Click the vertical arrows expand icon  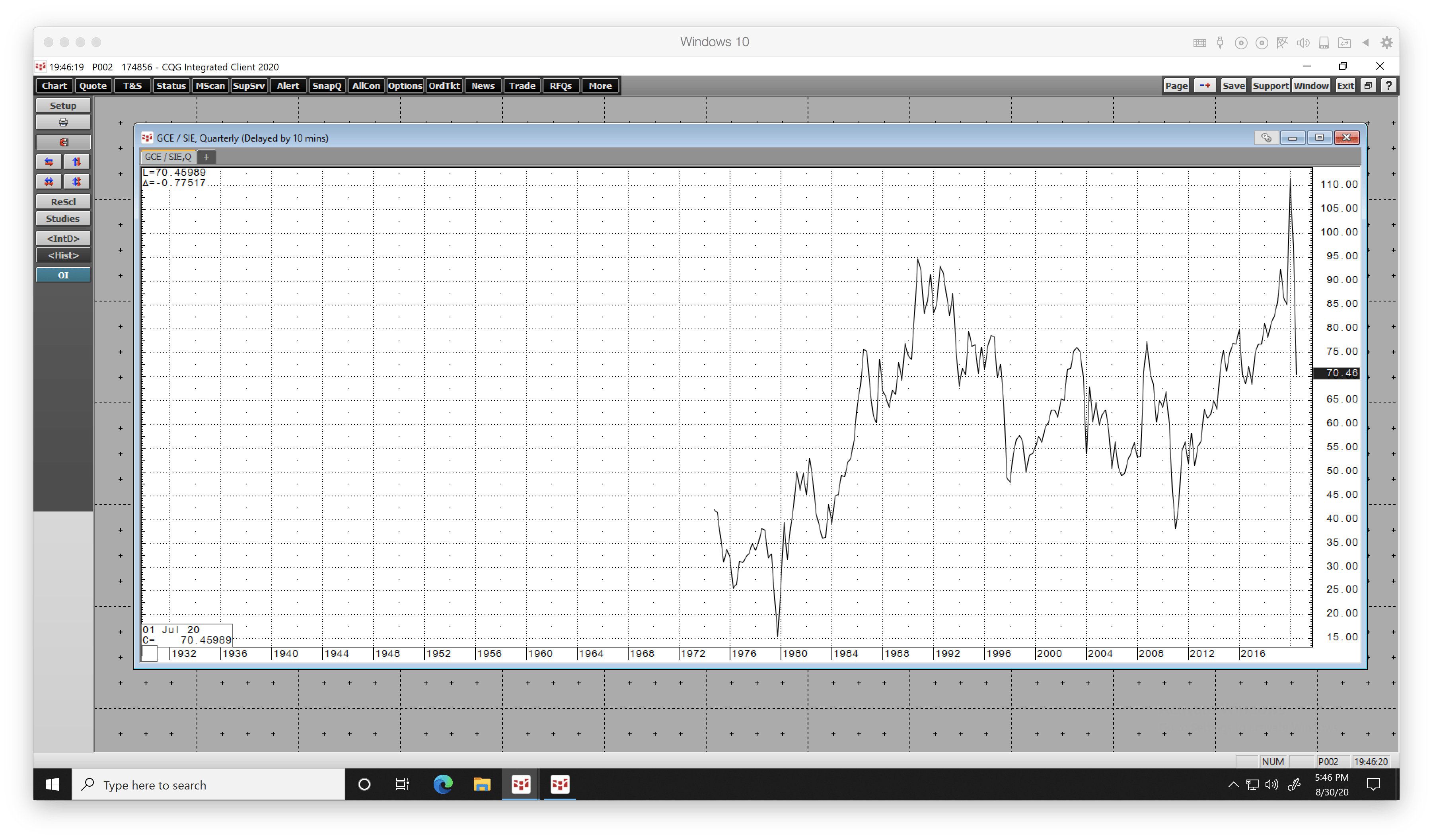[77, 162]
